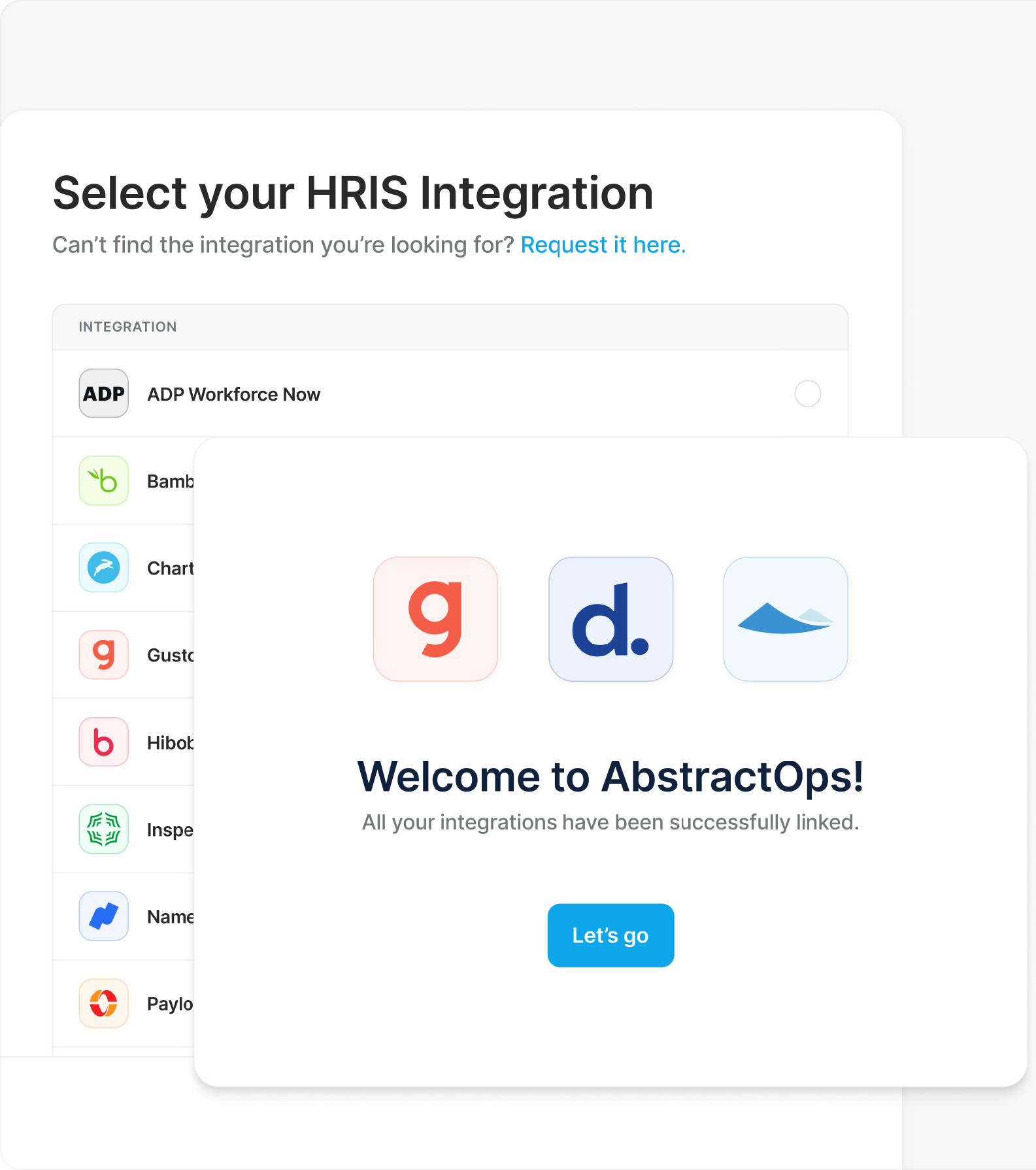The height and width of the screenshot is (1170, 1036).
Task: Click the INTEGRATION column header
Action: pyautogui.click(x=127, y=327)
